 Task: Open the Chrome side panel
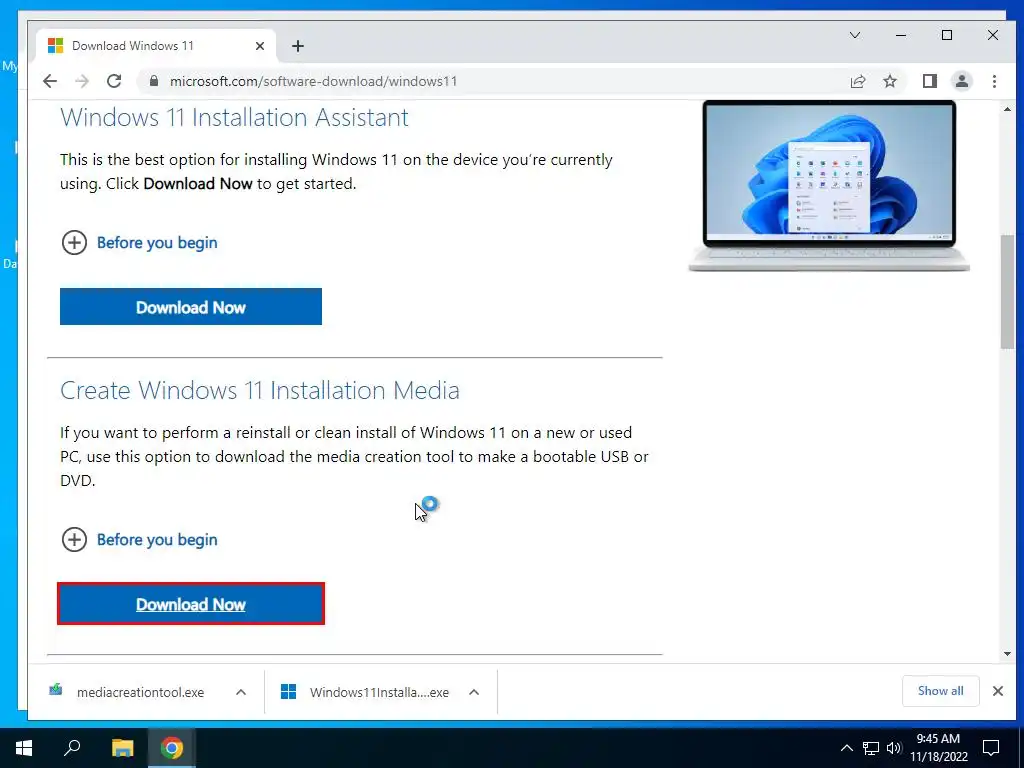(929, 81)
